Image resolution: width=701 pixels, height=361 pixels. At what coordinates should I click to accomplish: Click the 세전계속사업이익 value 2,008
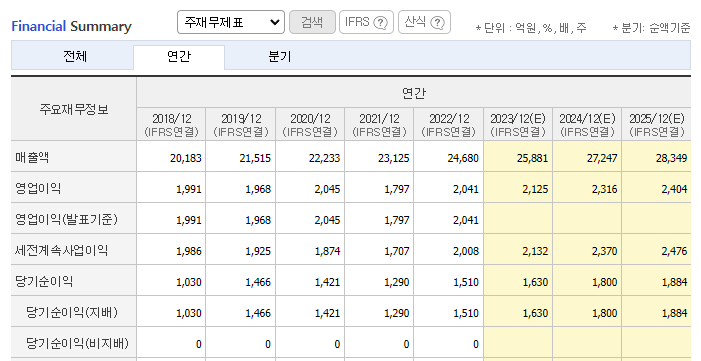[466, 251]
